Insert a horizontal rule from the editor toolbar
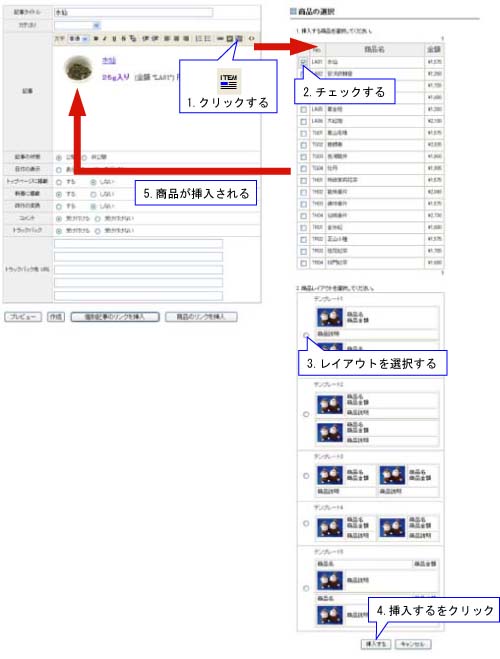Image resolution: width=500 pixels, height=659 pixels. tap(220, 39)
